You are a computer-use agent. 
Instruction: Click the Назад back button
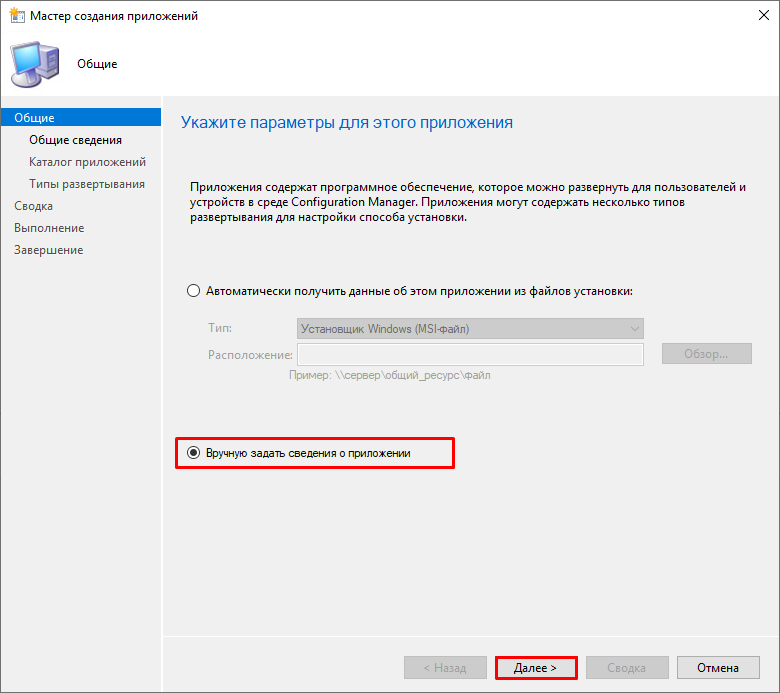click(x=445, y=668)
